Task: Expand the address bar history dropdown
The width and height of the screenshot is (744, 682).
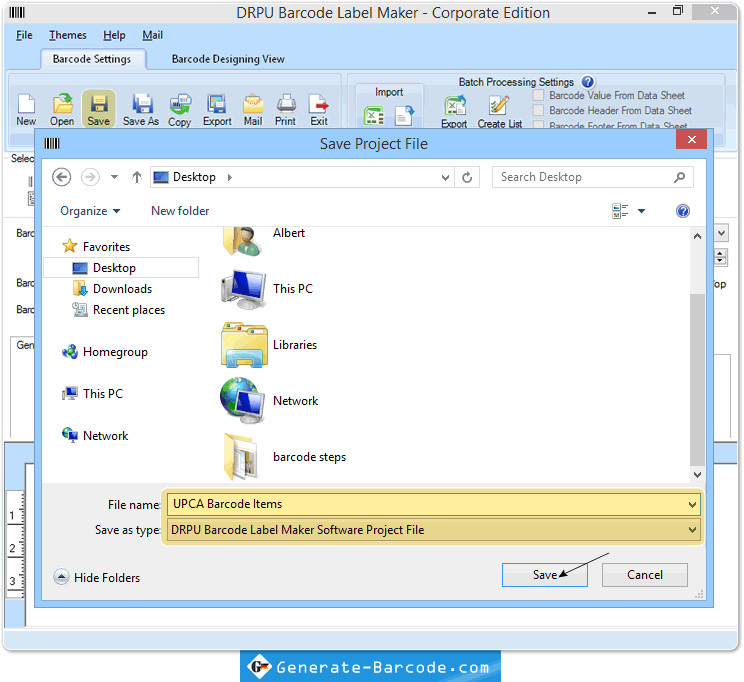Action: coord(445,178)
